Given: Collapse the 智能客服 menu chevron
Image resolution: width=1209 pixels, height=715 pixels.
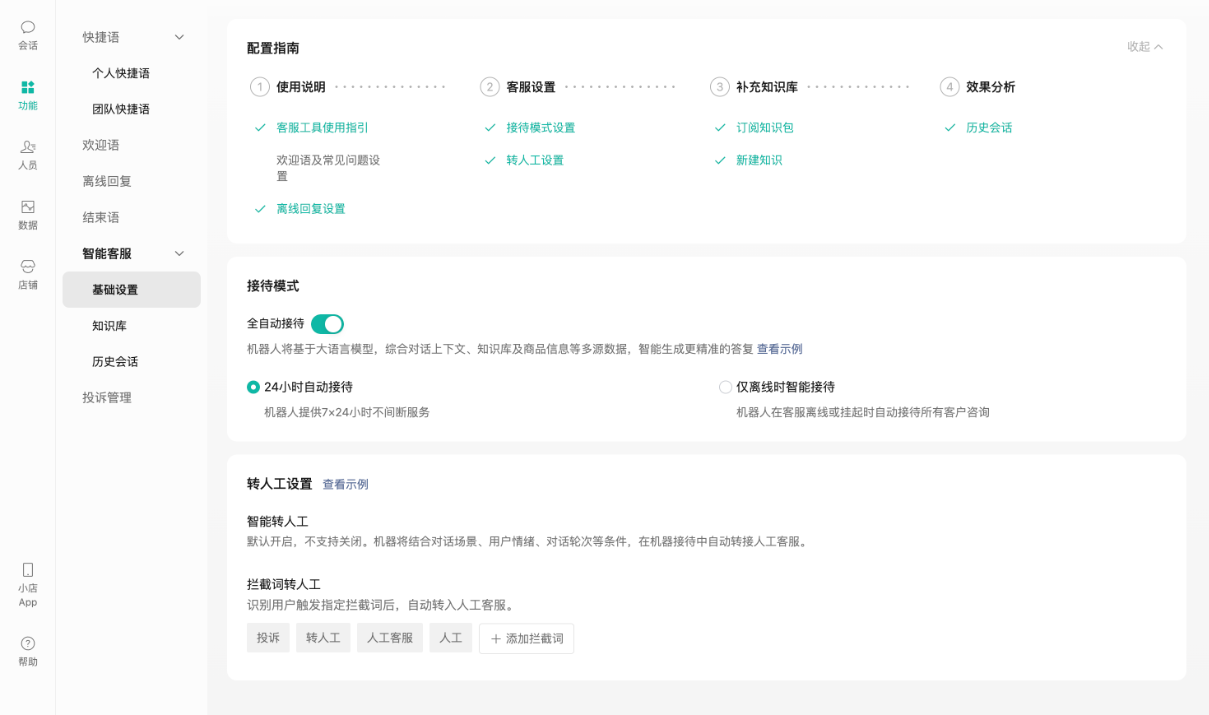Looking at the screenshot, I should tap(180, 254).
